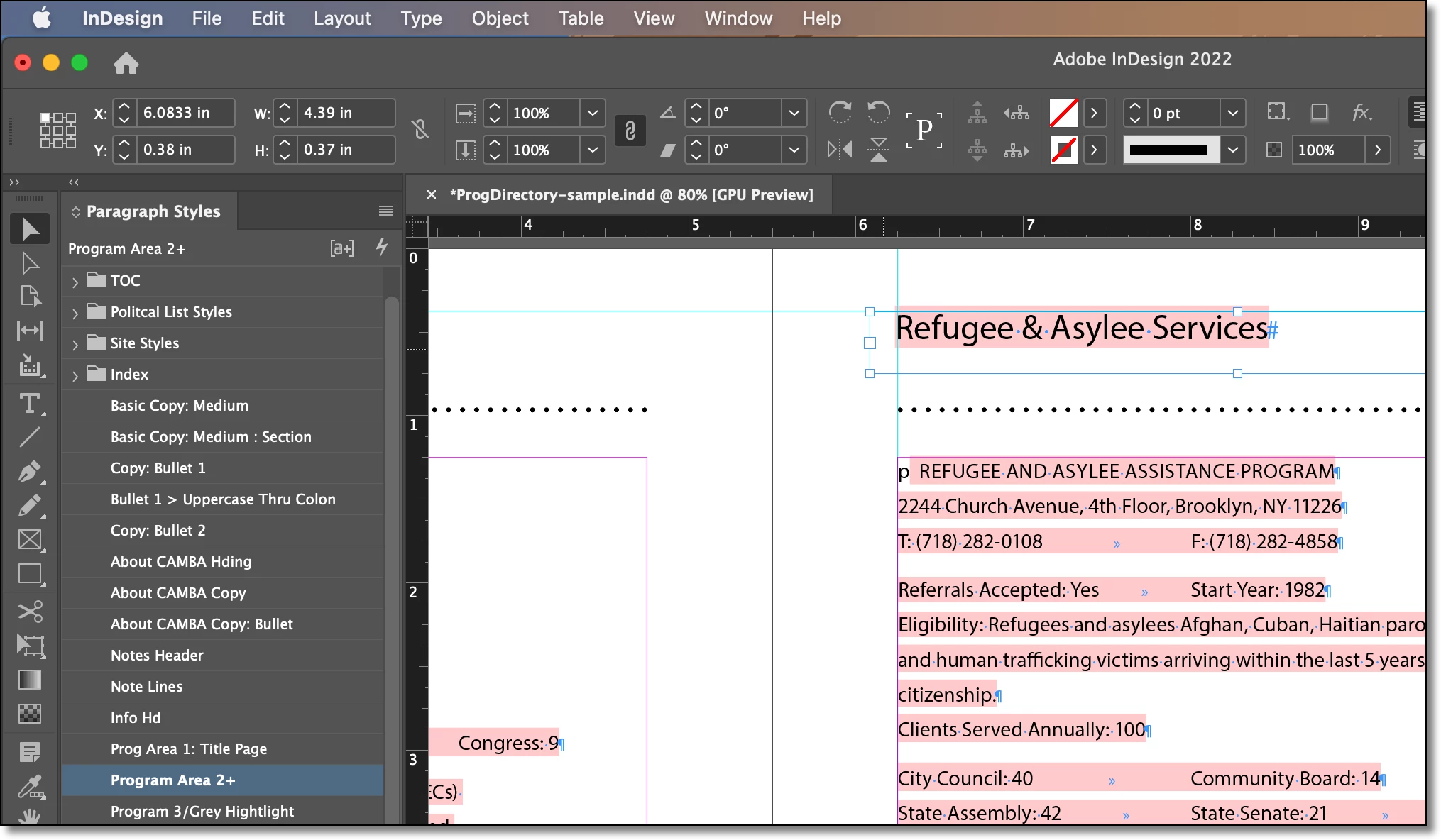Select a point on reference point grid

pos(58,131)
